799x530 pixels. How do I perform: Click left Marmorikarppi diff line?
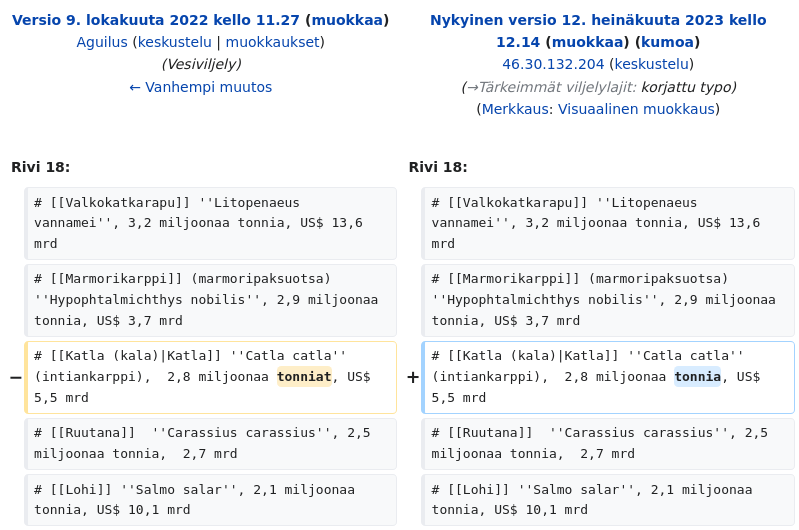(210, 300)
